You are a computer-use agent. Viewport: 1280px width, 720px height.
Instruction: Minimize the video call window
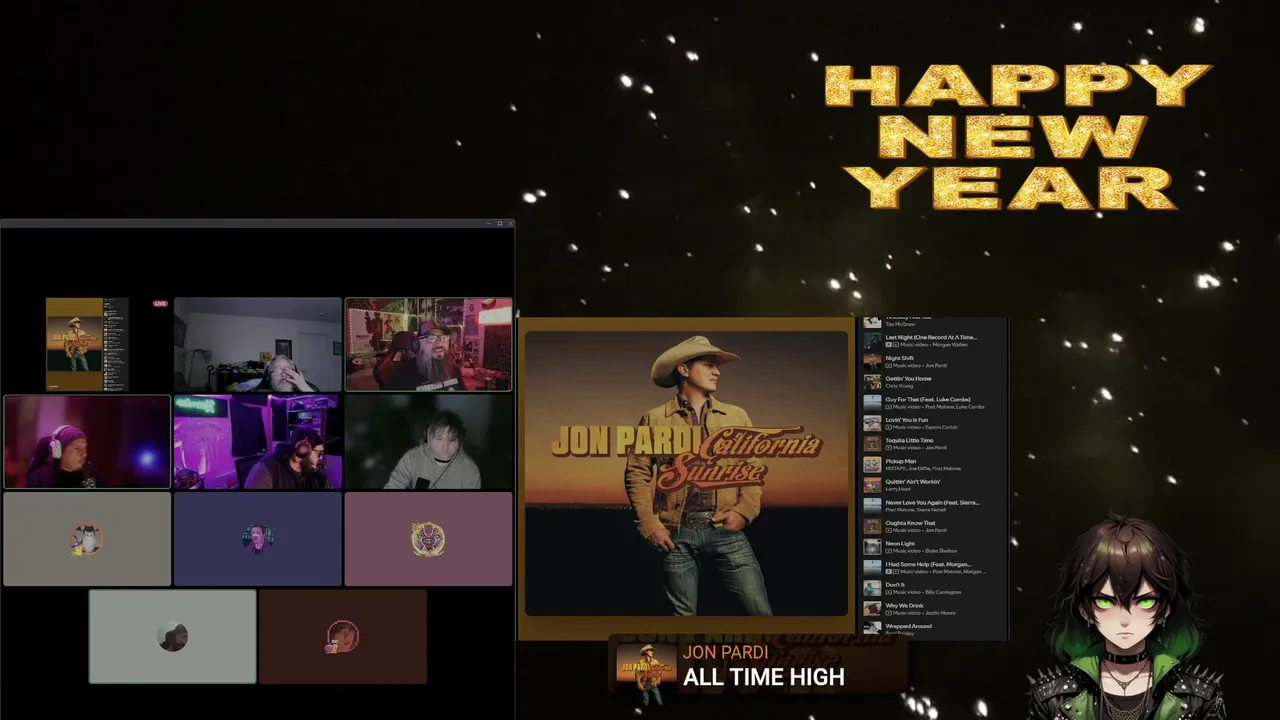point(487,223)
